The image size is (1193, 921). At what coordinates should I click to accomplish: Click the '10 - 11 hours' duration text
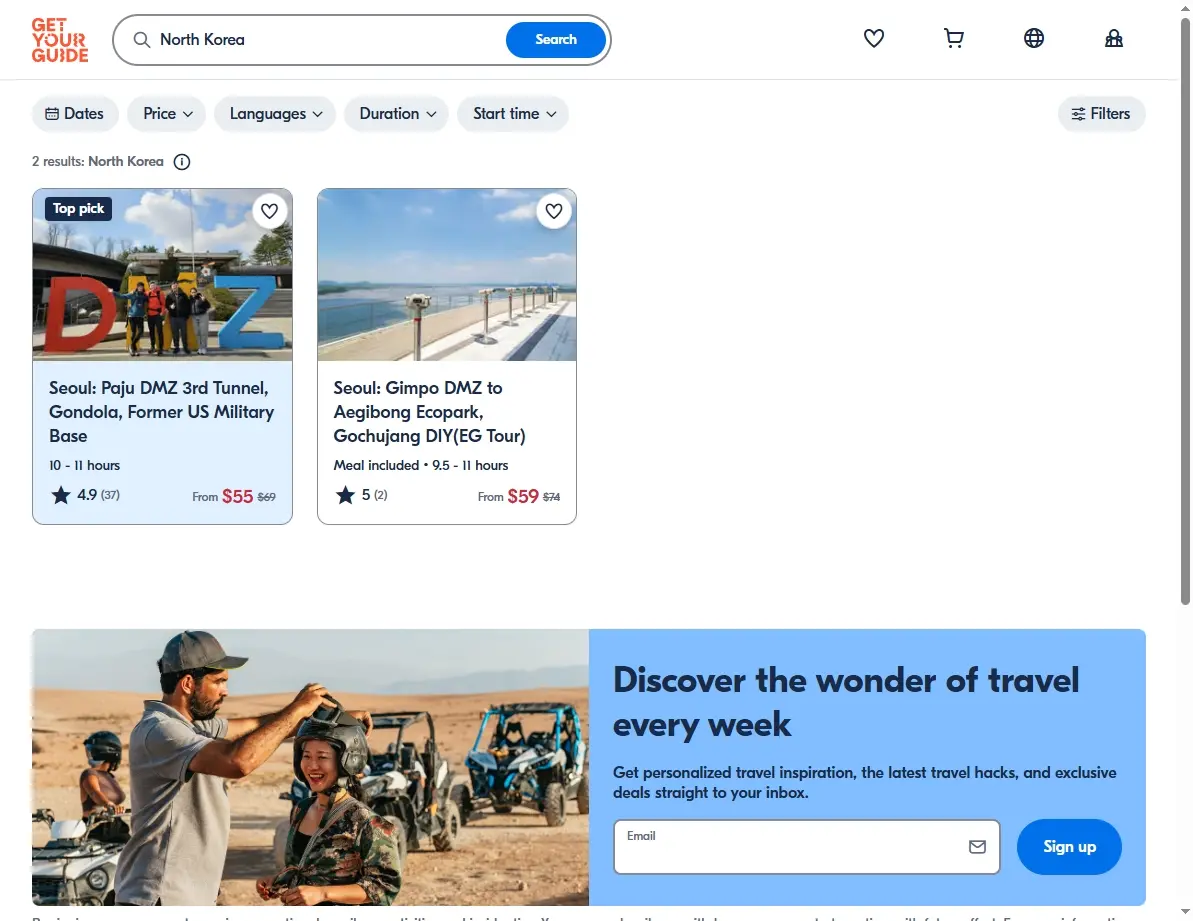pyautogui.click(x=84, y=465)
